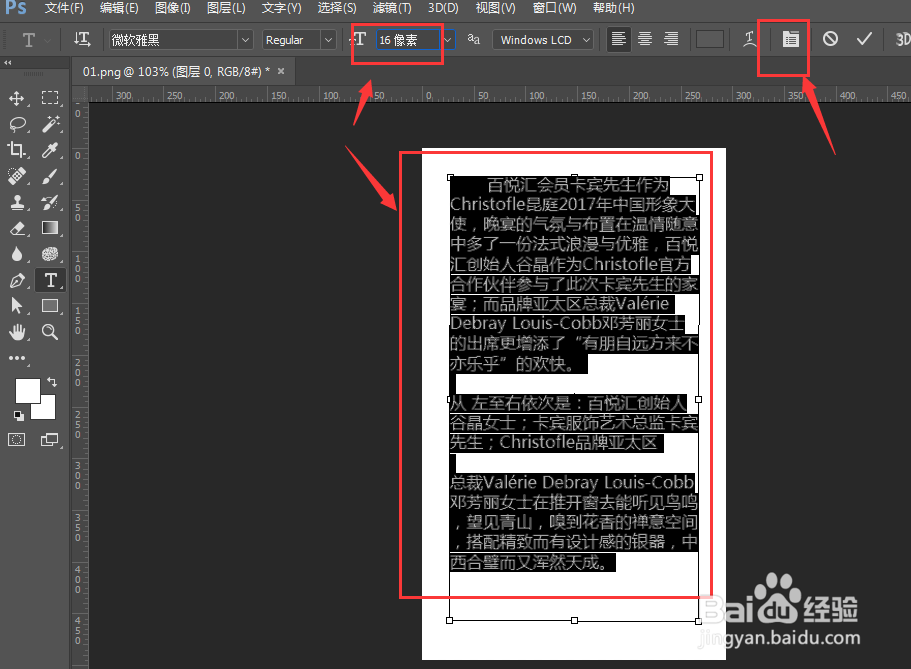911x669 pixels.
Task: Align text left
Action: point(619,40)
